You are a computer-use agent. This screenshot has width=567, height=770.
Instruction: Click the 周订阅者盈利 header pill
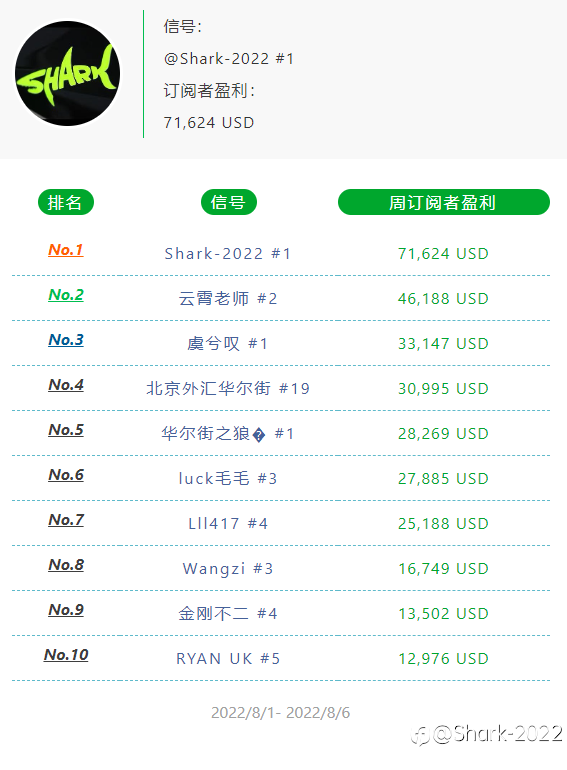point(444,202)
